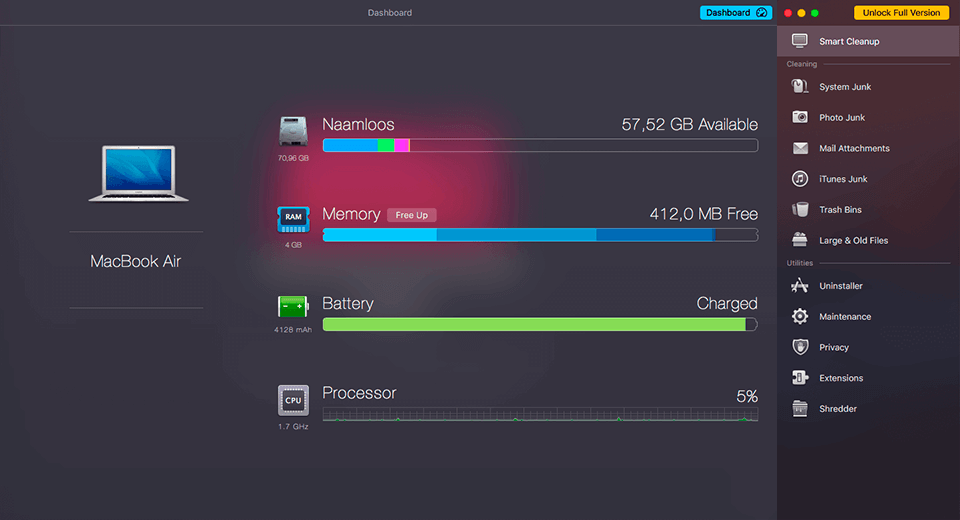The width and height of the screenshot is (960, 520).
Task: Click the gauge icon in Dashboard button
Action: (x=761, y=13)
